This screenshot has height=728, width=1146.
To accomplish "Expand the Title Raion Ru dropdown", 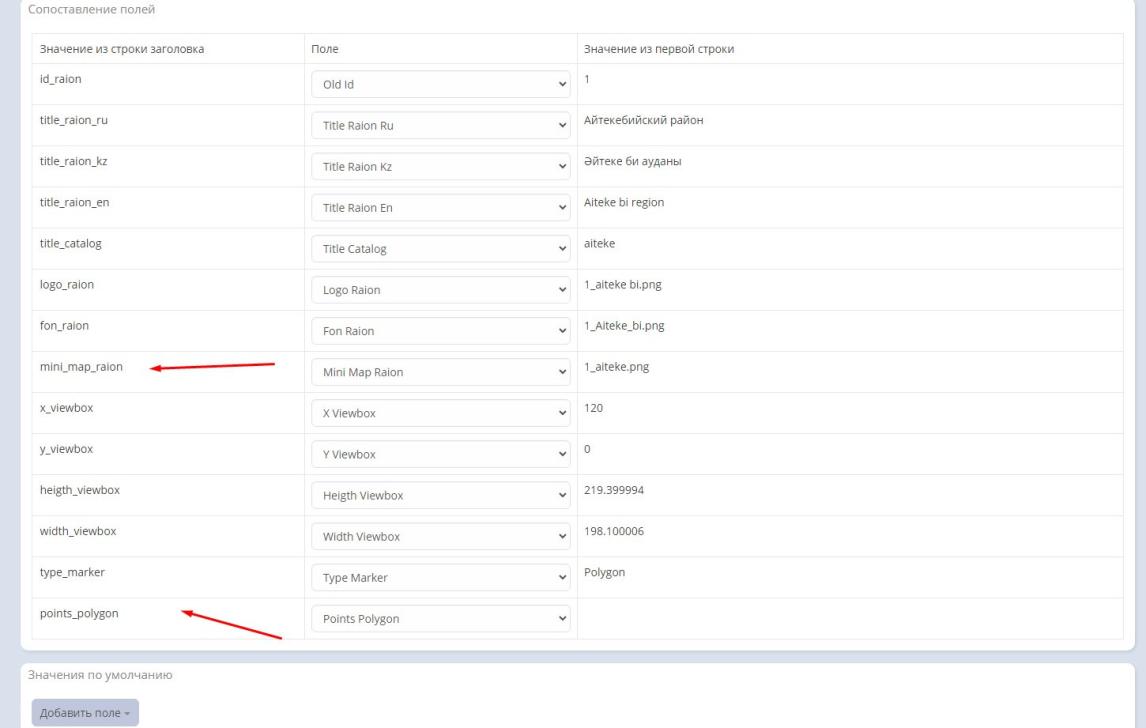I will click(440, 126).
